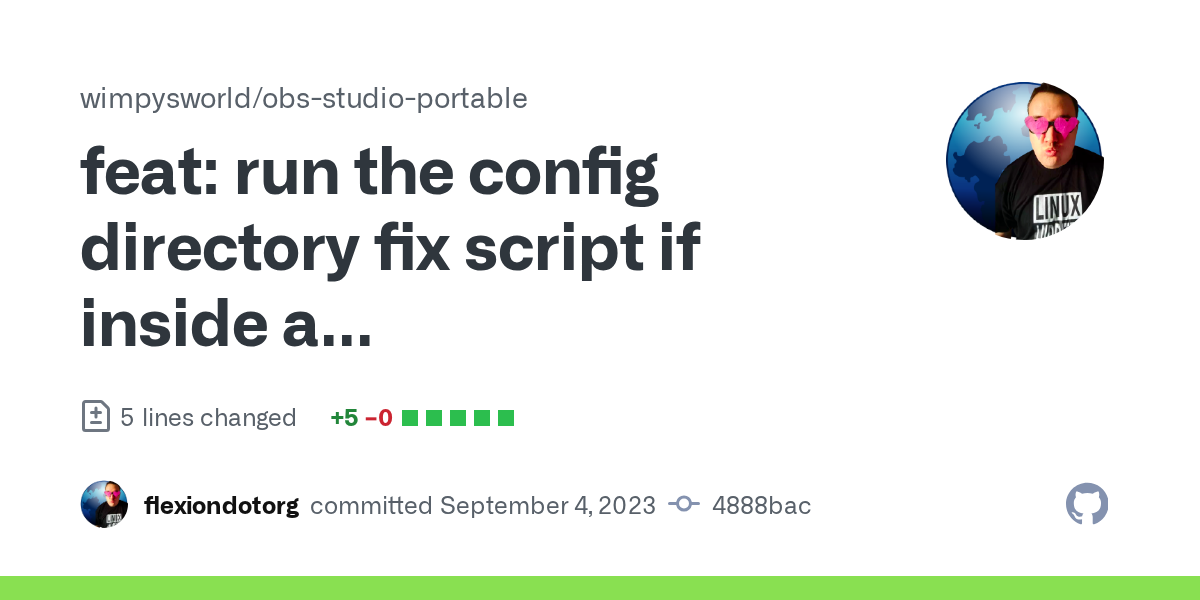Click the green +5 additions count
Screen dimensions: 1200x600
pyautogui.click(x=344, y=417)
